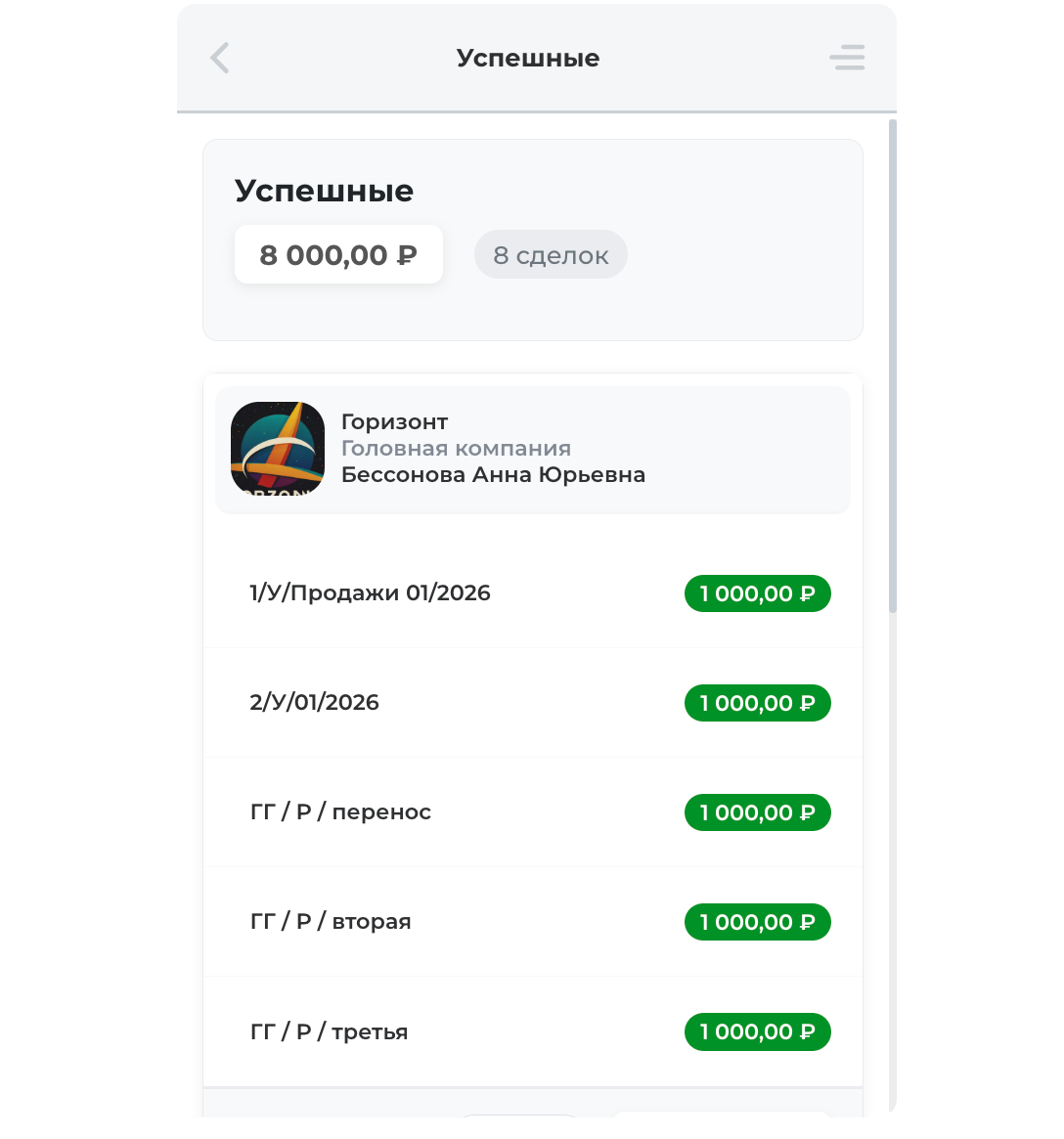Click the 8 000,00 ₽ total amount

pos(338,255)
